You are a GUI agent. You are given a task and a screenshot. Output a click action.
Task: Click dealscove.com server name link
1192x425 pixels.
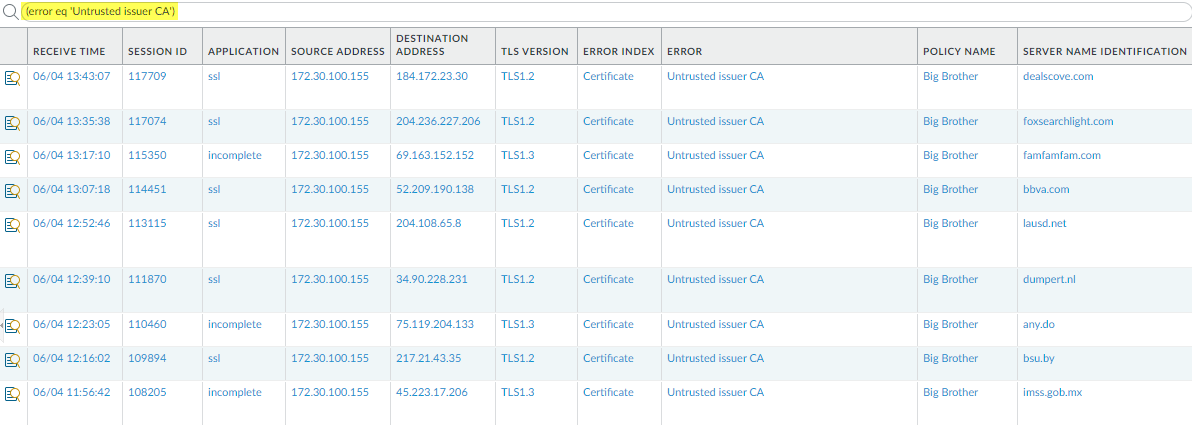click(1058, 76)
